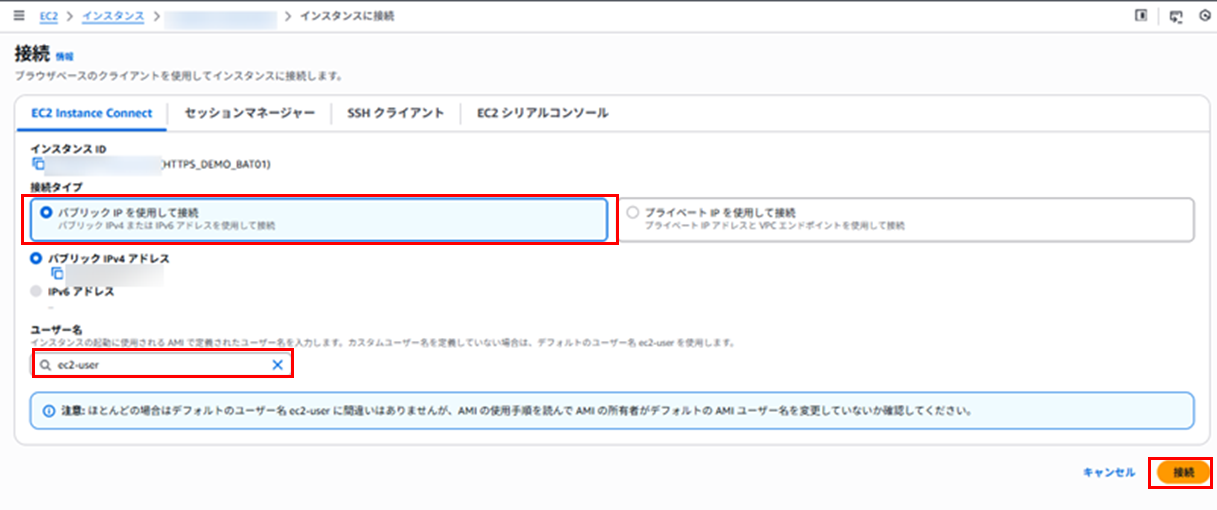Click the キャンセル link
Screen dimensions: 1217x510
click(x=1109, y=472)
